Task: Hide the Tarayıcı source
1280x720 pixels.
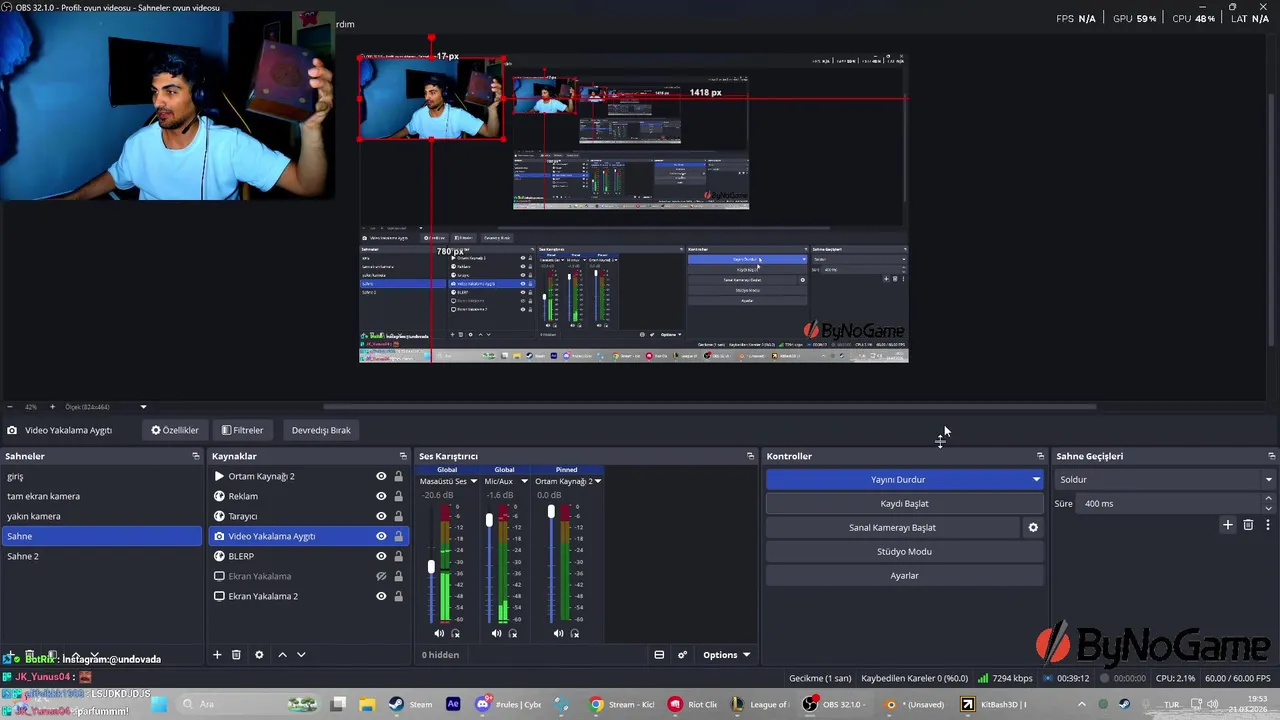Action: (381, 516)
